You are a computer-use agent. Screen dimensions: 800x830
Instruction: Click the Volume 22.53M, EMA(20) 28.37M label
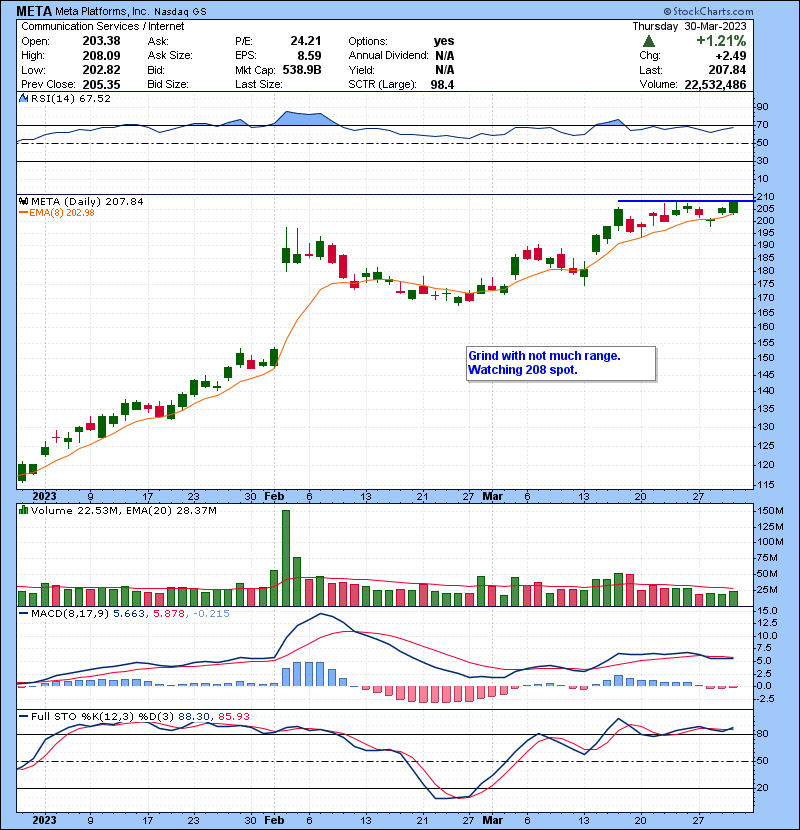[124, 510]
